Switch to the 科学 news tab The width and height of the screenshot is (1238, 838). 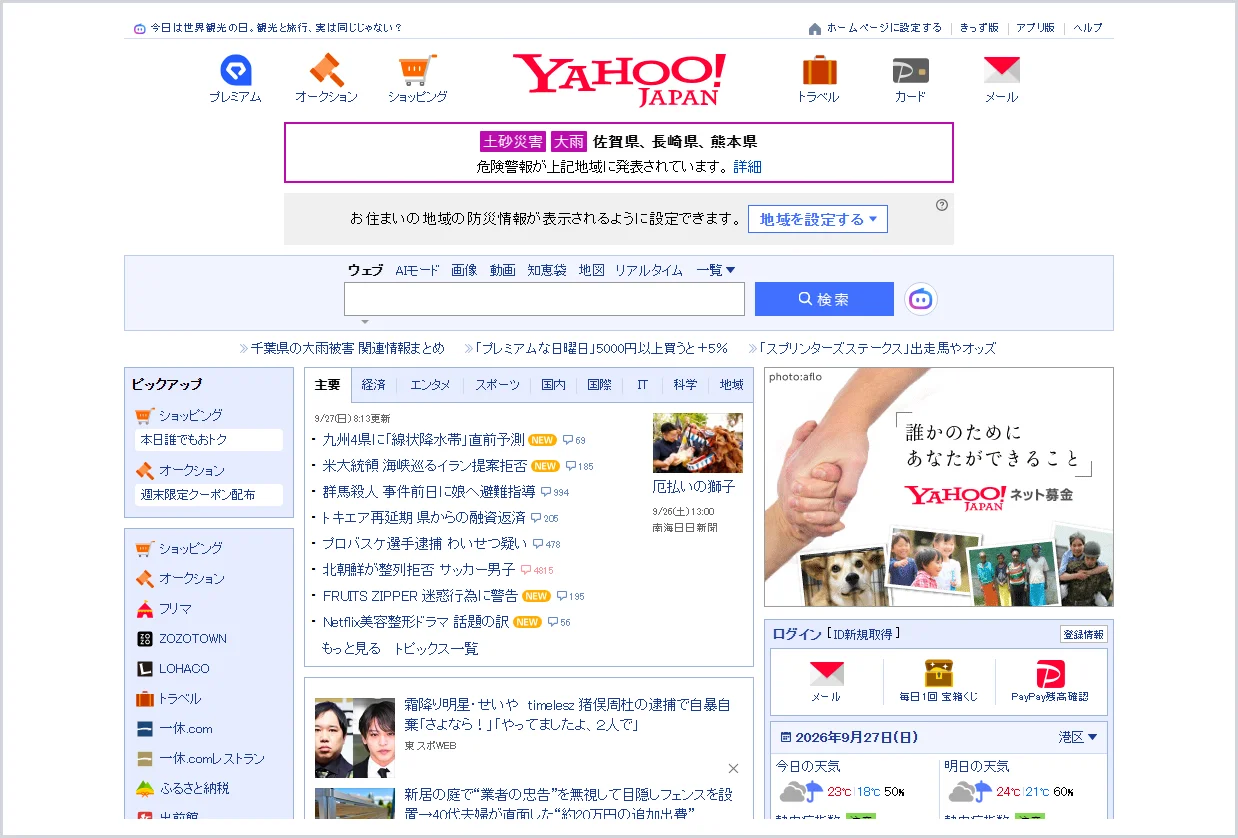pos(685,385)
